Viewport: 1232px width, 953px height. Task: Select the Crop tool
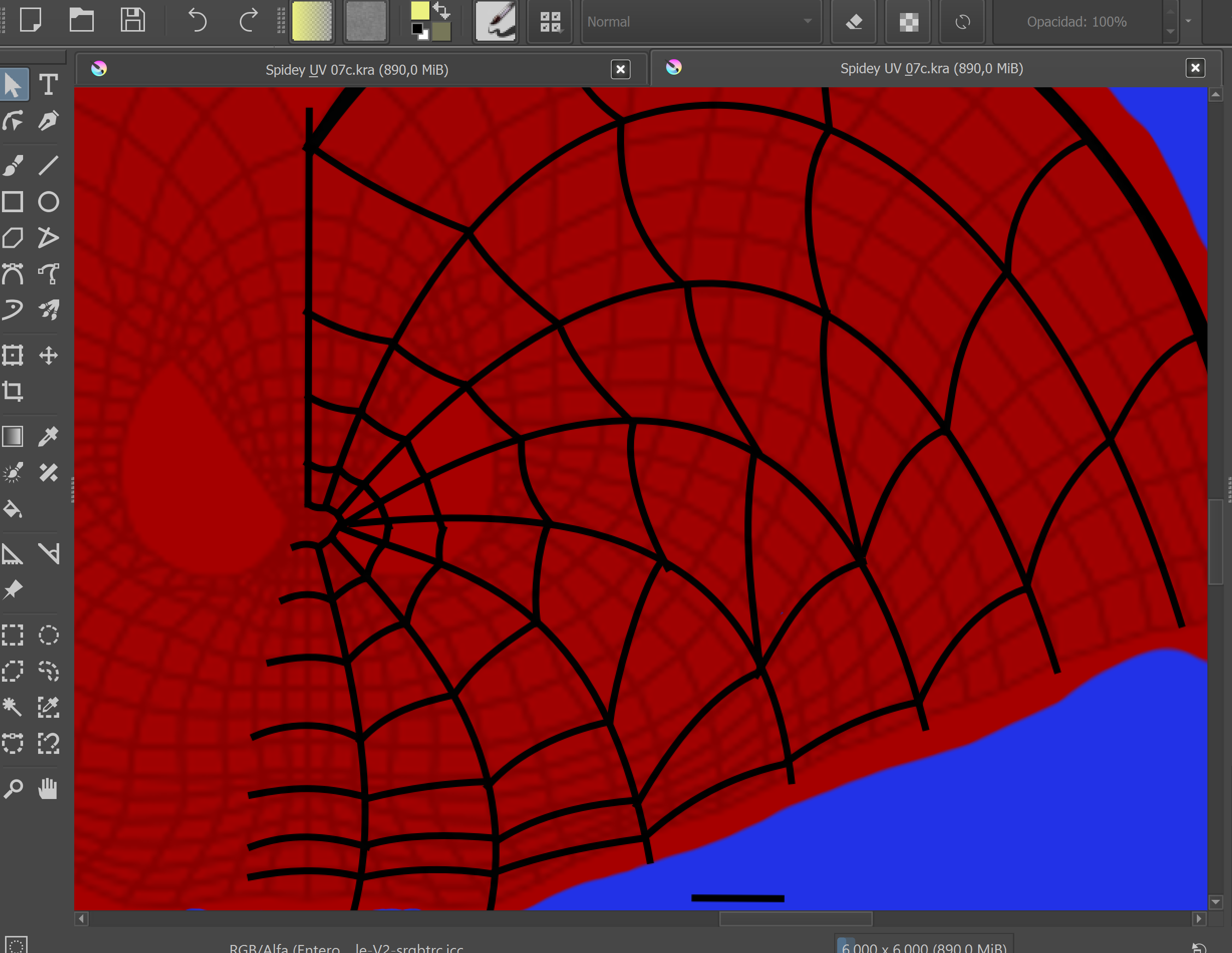(13, 391)
